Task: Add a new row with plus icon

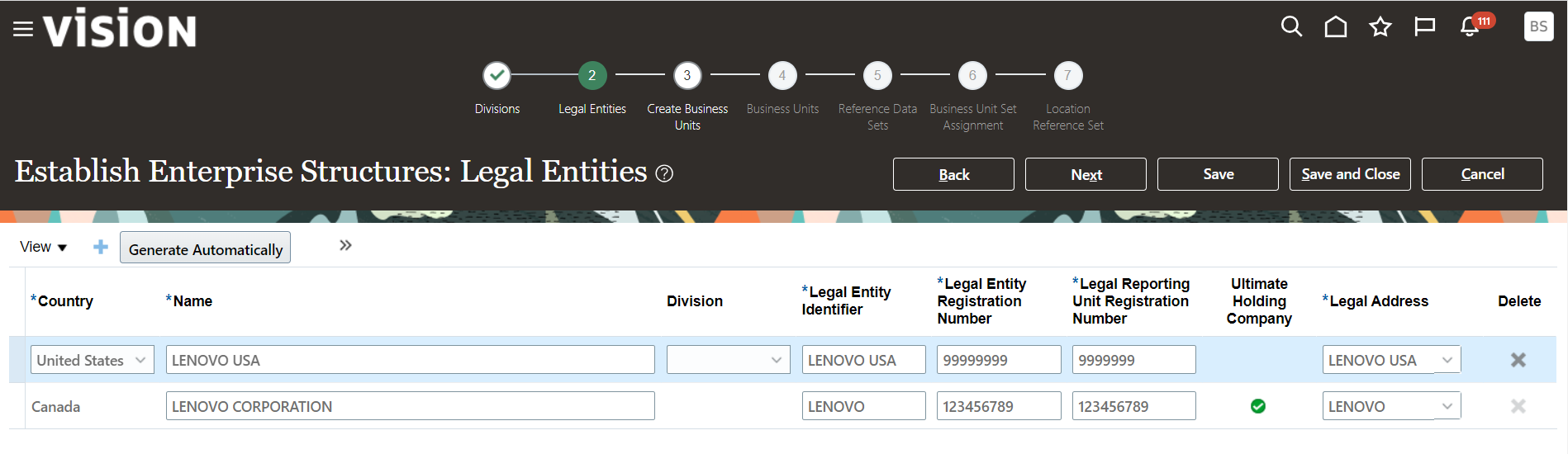Action: click(x=101, y=247)
